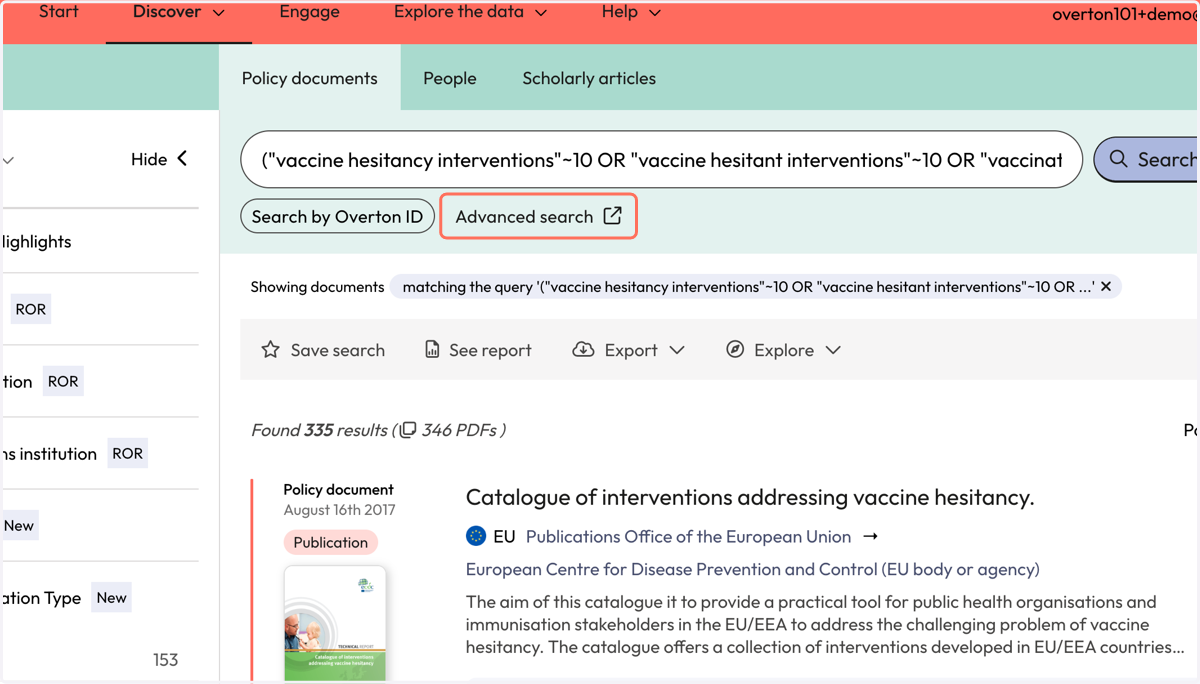This screenshot has width=1200, height=684.
Task: Click the Found 335 results text
Action: point(319,430)
